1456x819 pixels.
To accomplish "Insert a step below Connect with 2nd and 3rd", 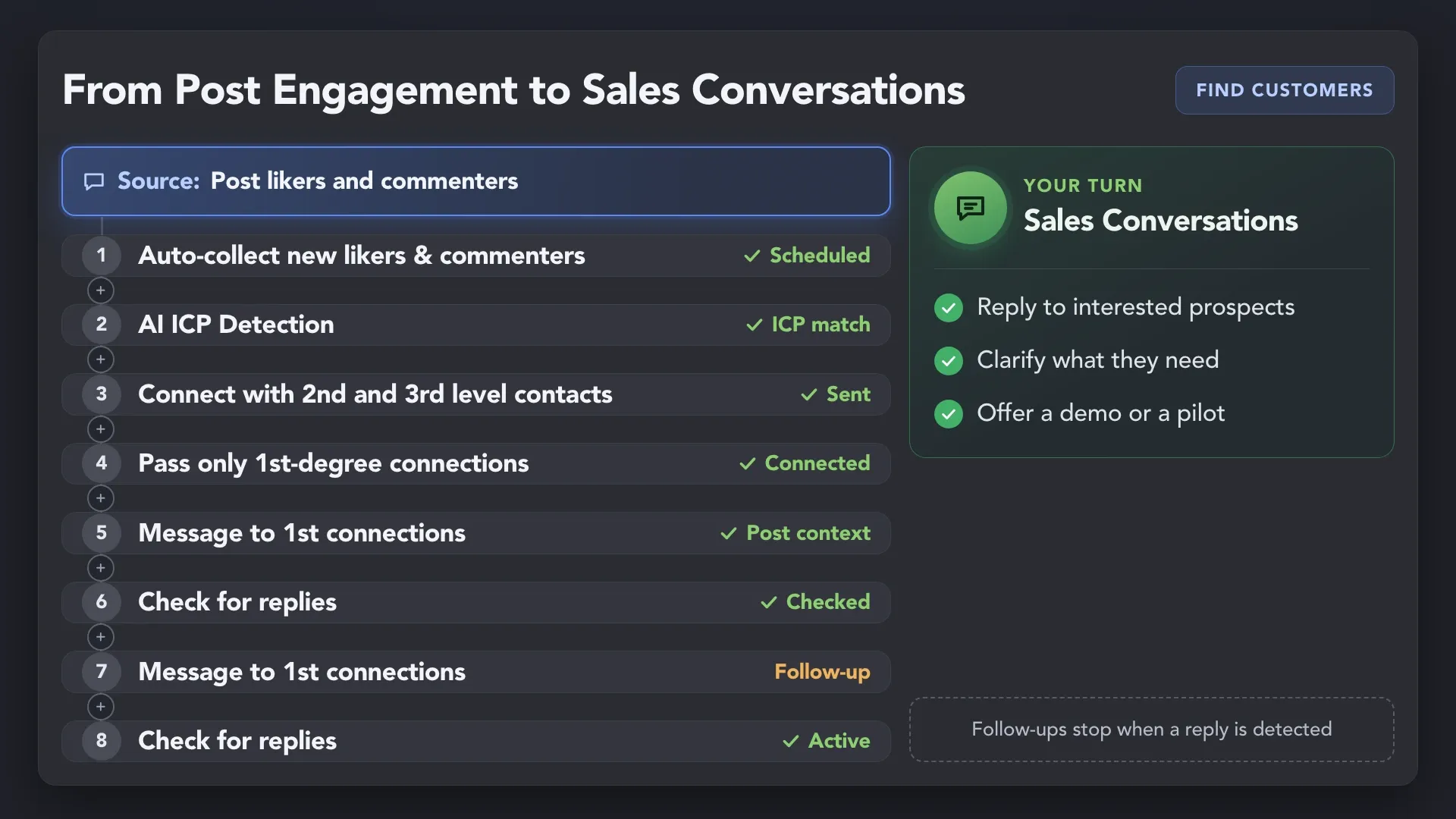I will point(101,429).
